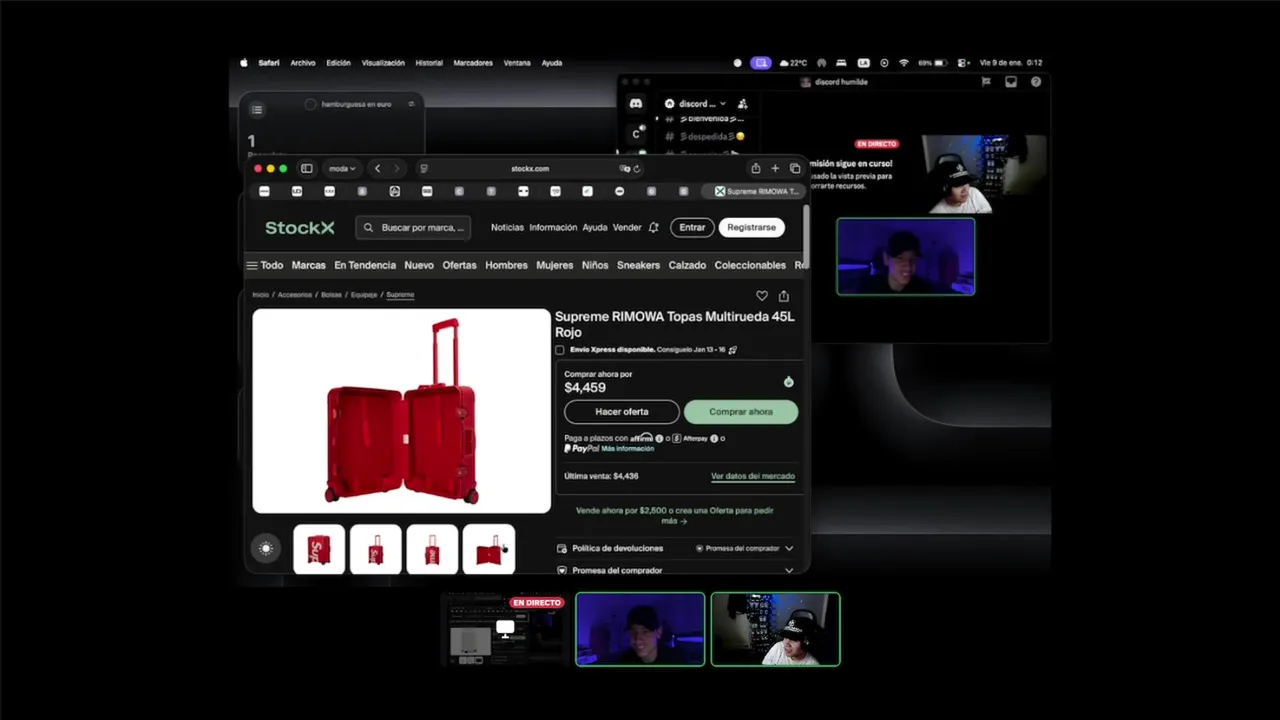Click the Entrar button
The image size is (1280, 720).
tap(692, 228)
